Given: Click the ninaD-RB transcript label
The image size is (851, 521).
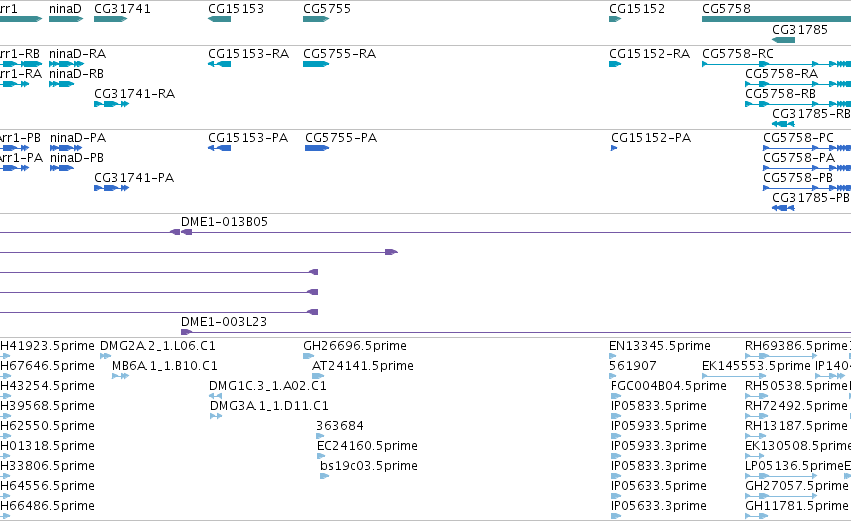Looking at the screenshot, I should coord(77,74).
